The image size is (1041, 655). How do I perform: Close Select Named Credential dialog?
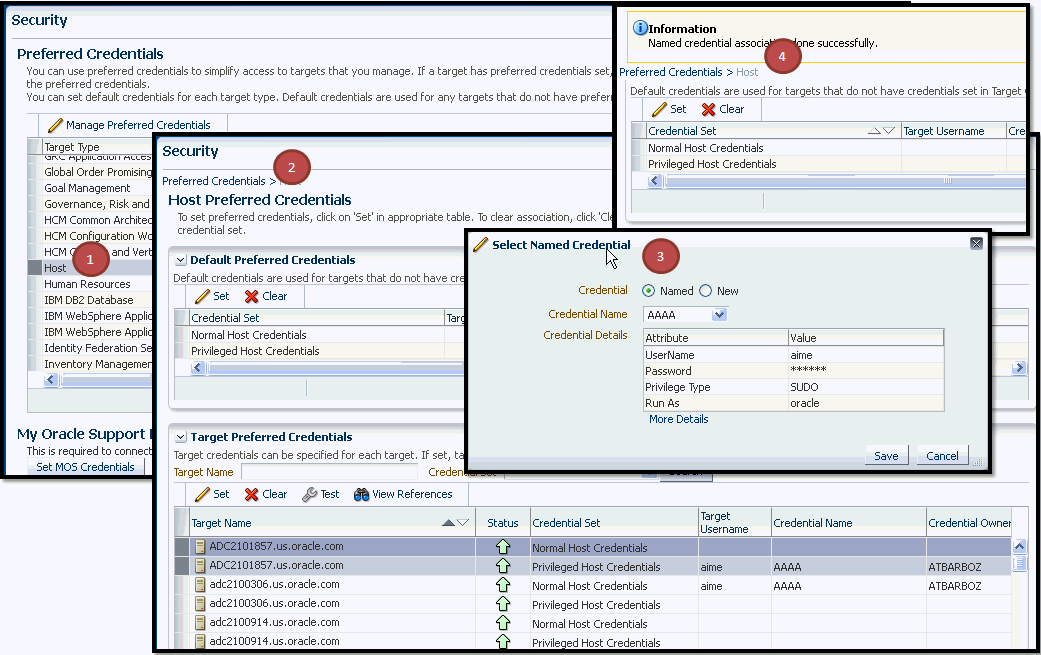point(976,244)
